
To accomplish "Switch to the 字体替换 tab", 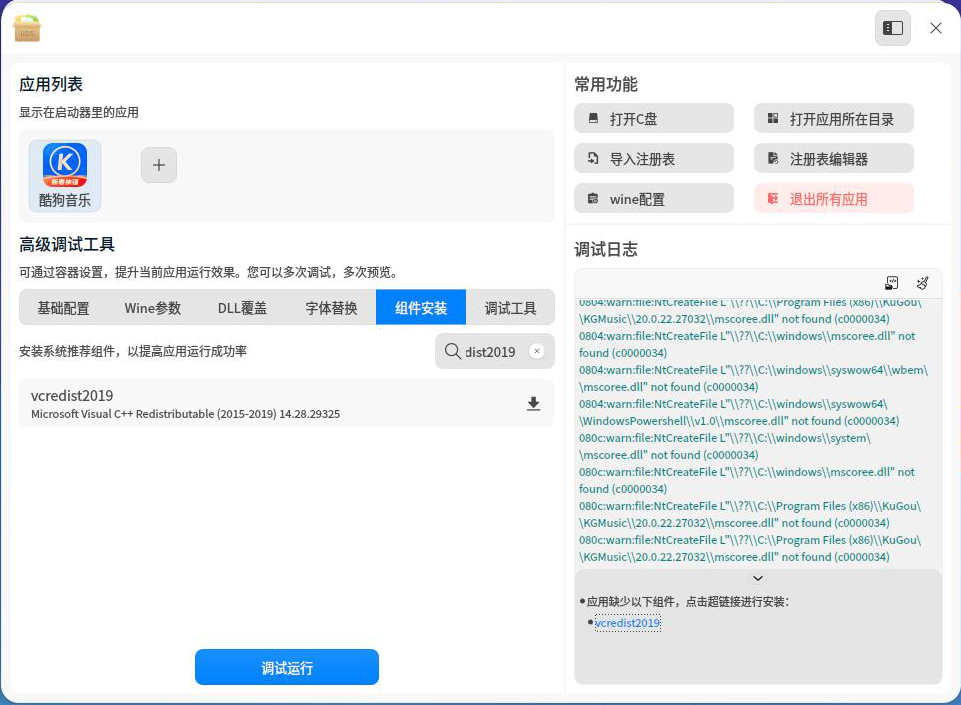I will click(x=332, y=308).
